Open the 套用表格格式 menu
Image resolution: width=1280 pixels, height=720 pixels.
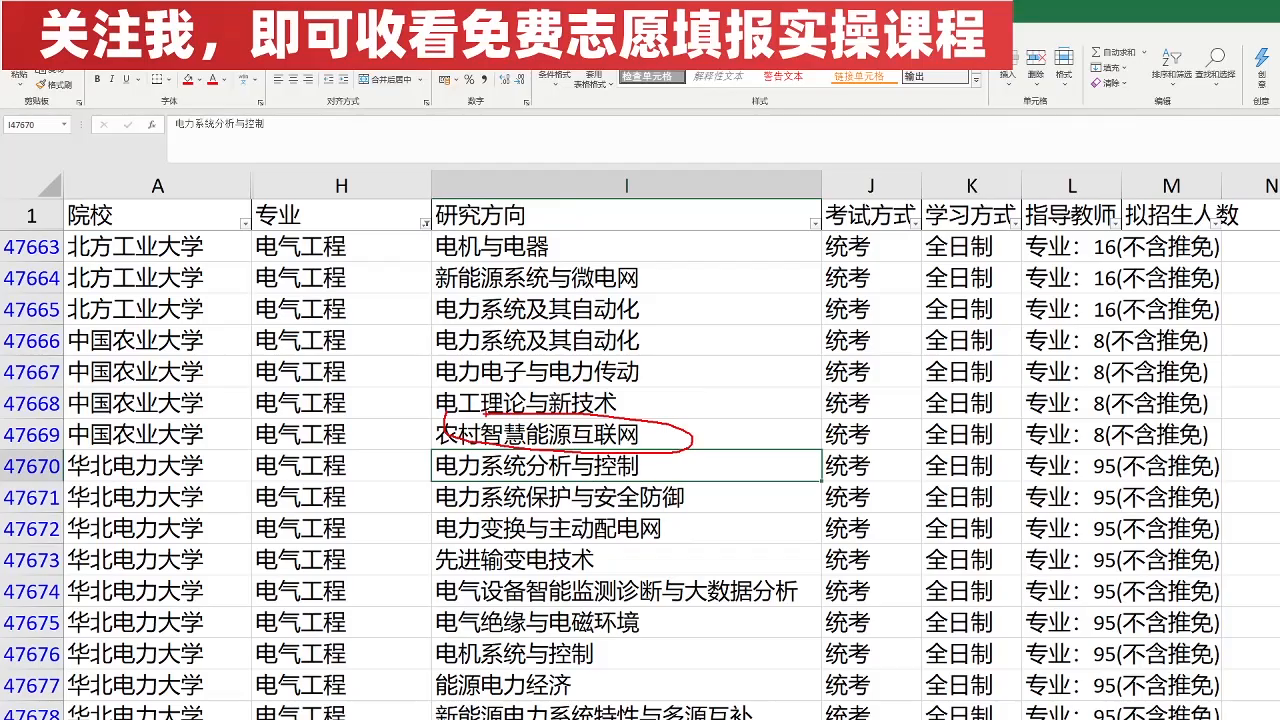point(594,80)
